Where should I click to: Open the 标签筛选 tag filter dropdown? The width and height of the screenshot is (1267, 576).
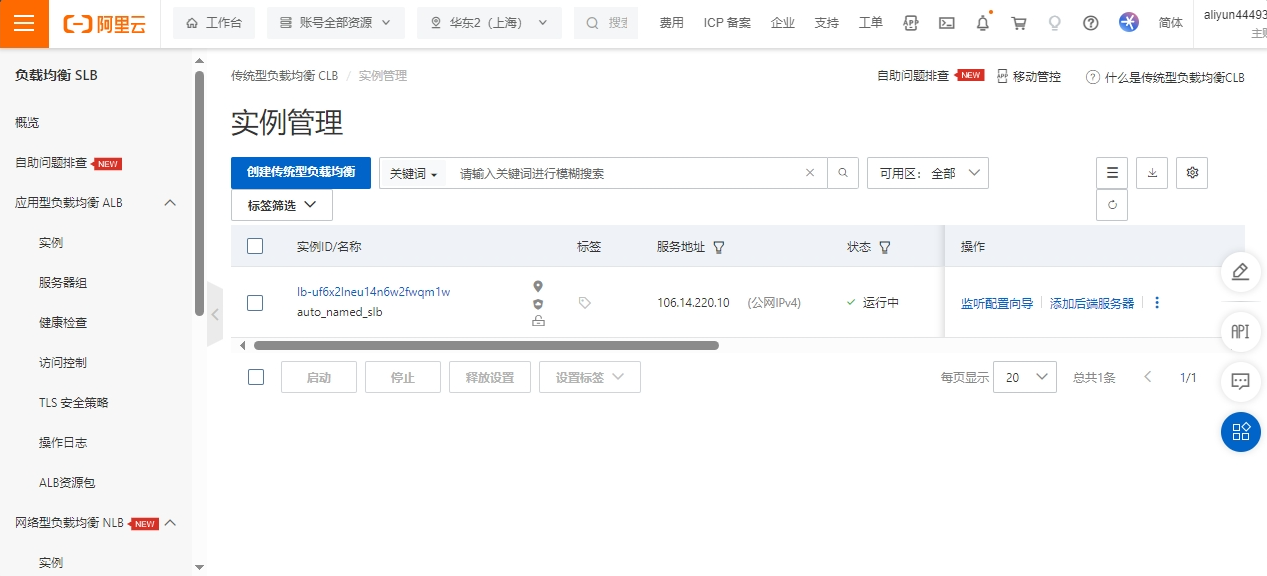[282, 205]
